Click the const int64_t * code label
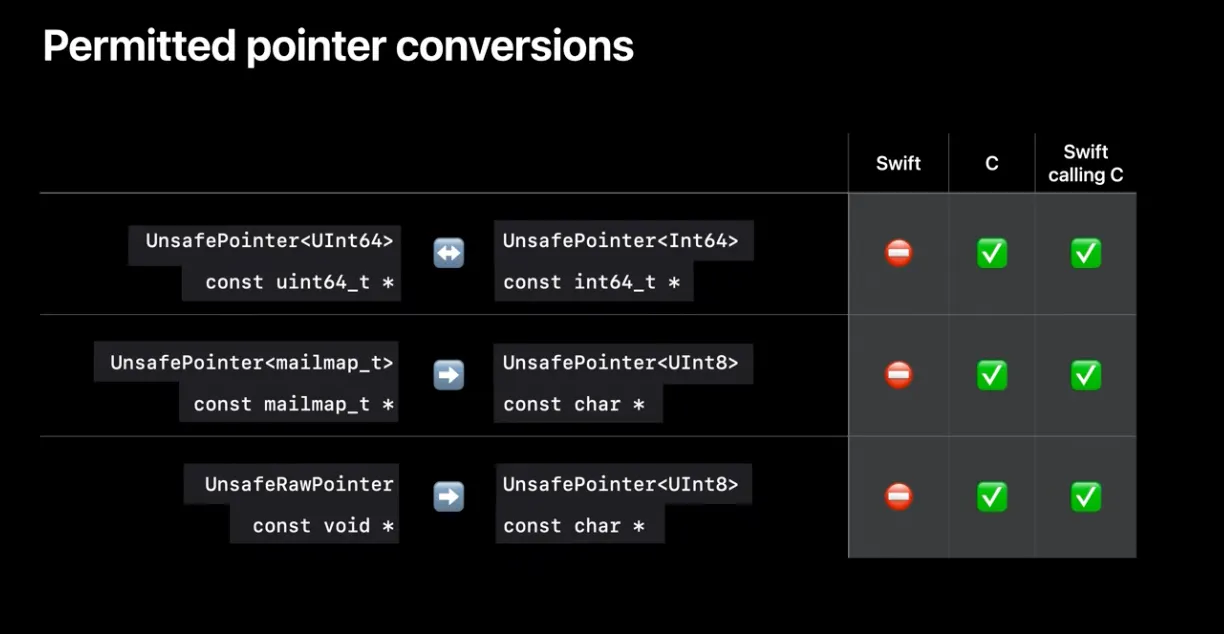This screenshot has height=634, width=1224. 592,282
